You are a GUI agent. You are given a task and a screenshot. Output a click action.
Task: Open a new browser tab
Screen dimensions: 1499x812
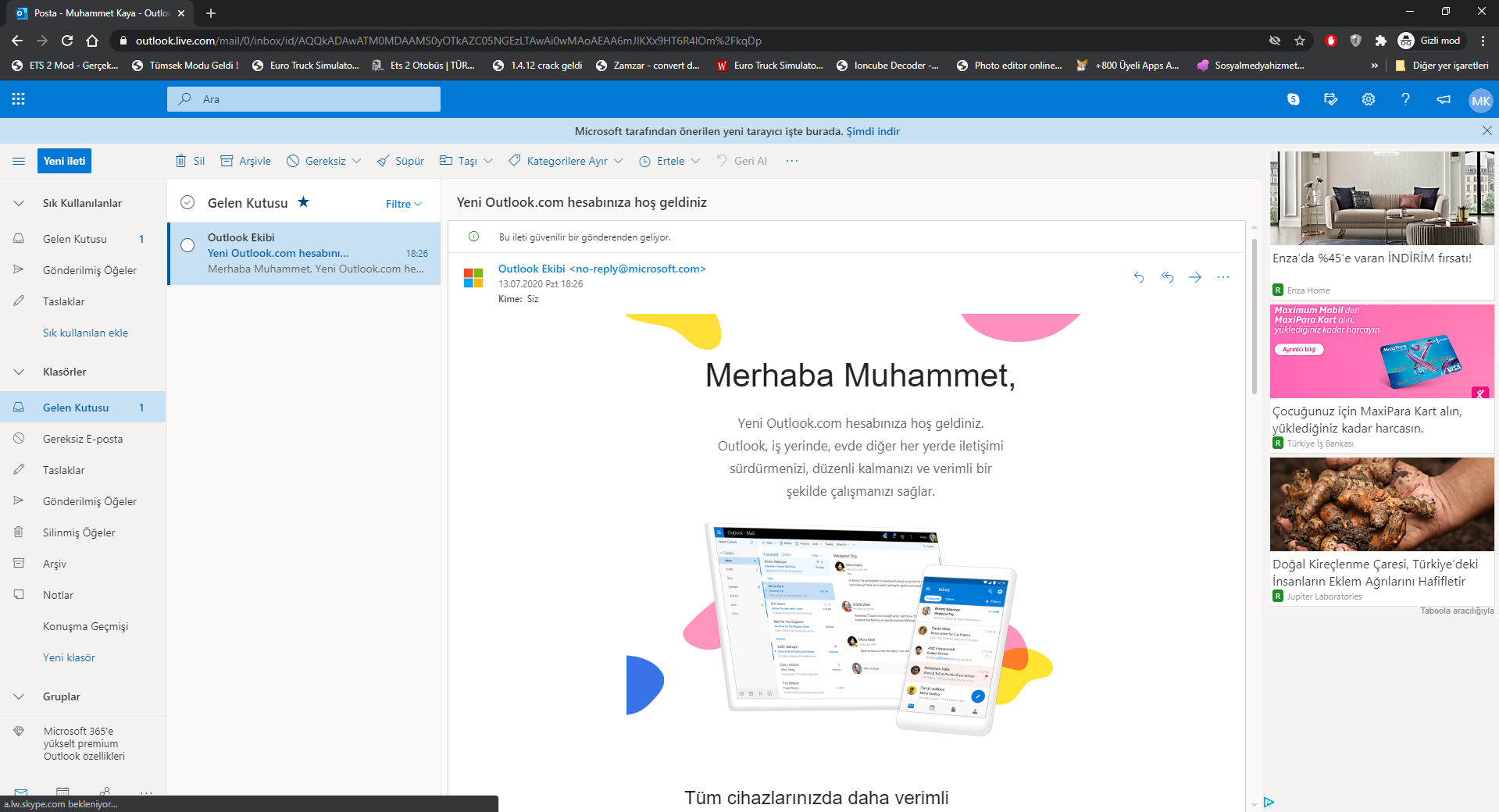pos(211,13)
